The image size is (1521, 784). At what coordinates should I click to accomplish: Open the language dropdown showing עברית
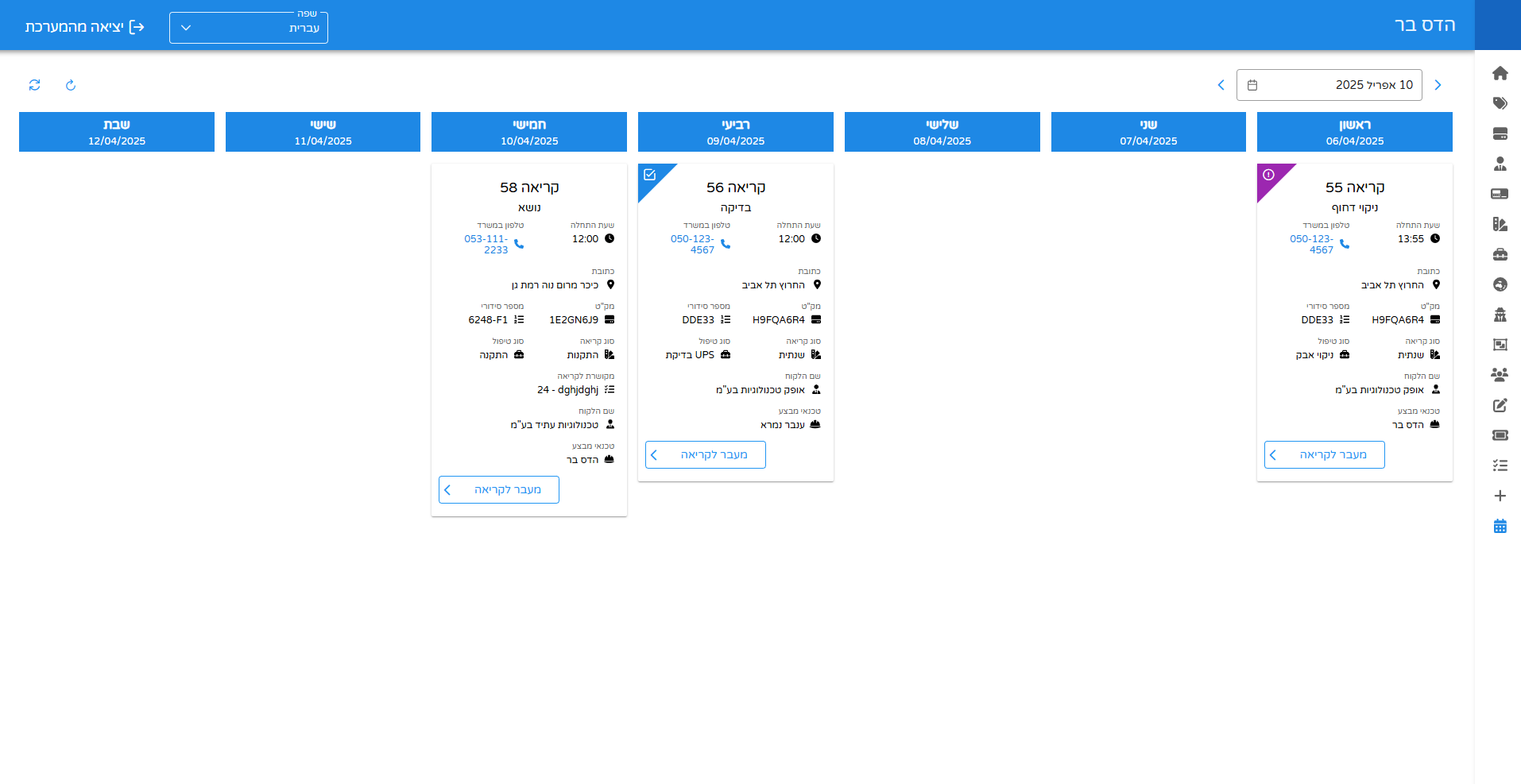pos(249,28)
